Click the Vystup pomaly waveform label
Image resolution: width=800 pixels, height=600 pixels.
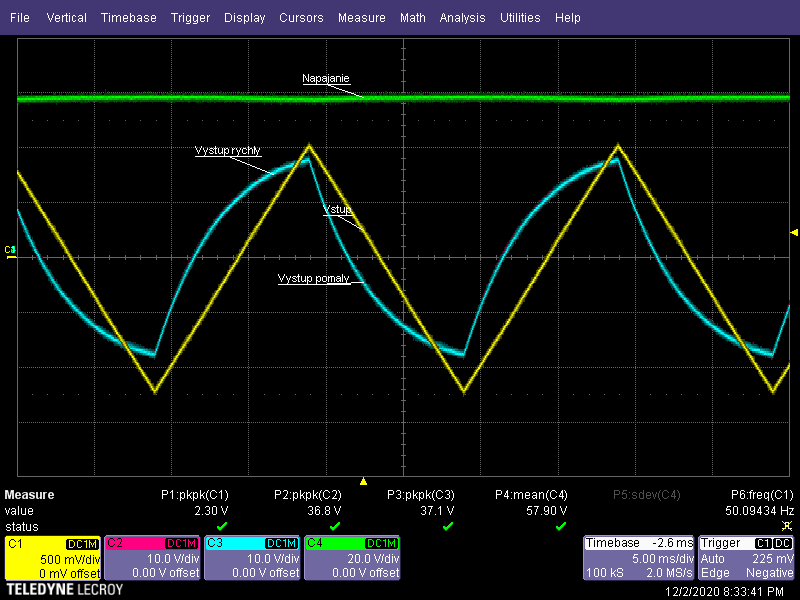tap(313, 279)
